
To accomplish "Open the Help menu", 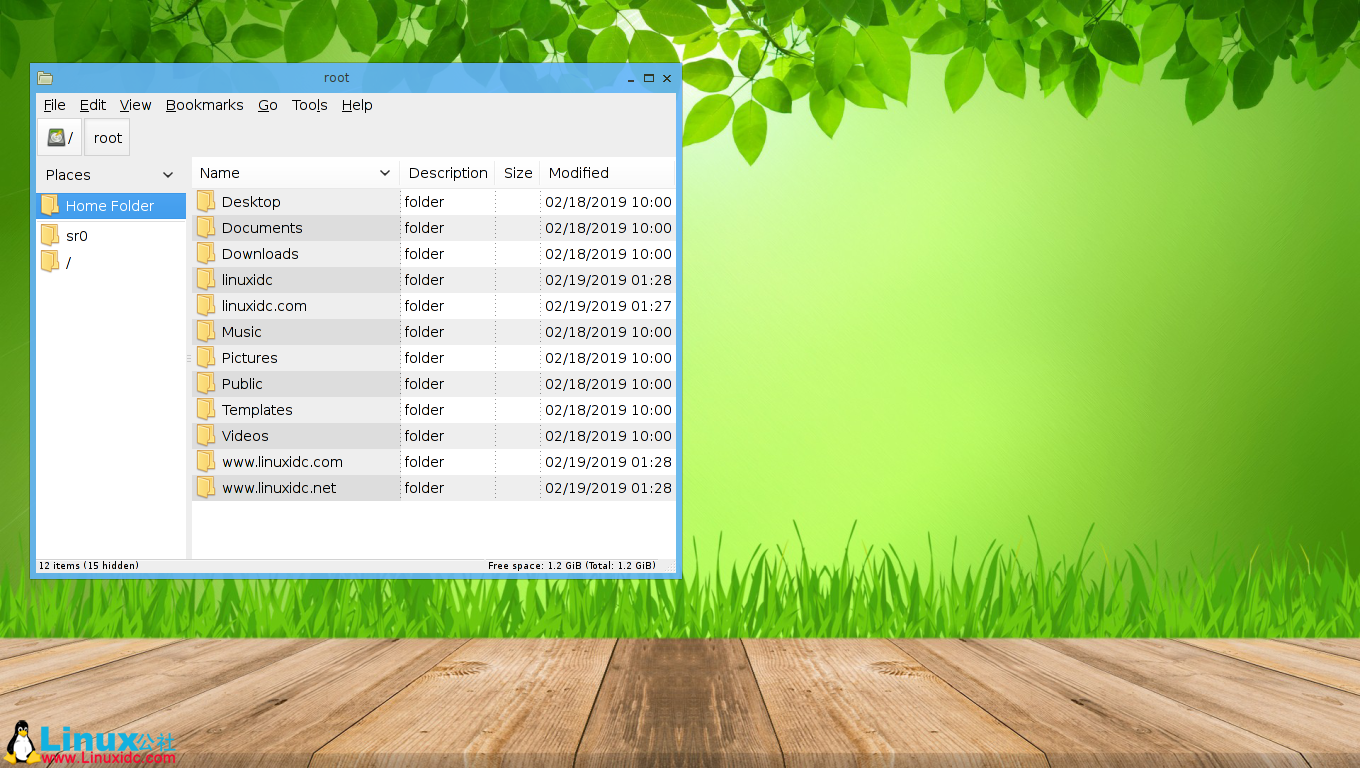I will pos(357,105).
